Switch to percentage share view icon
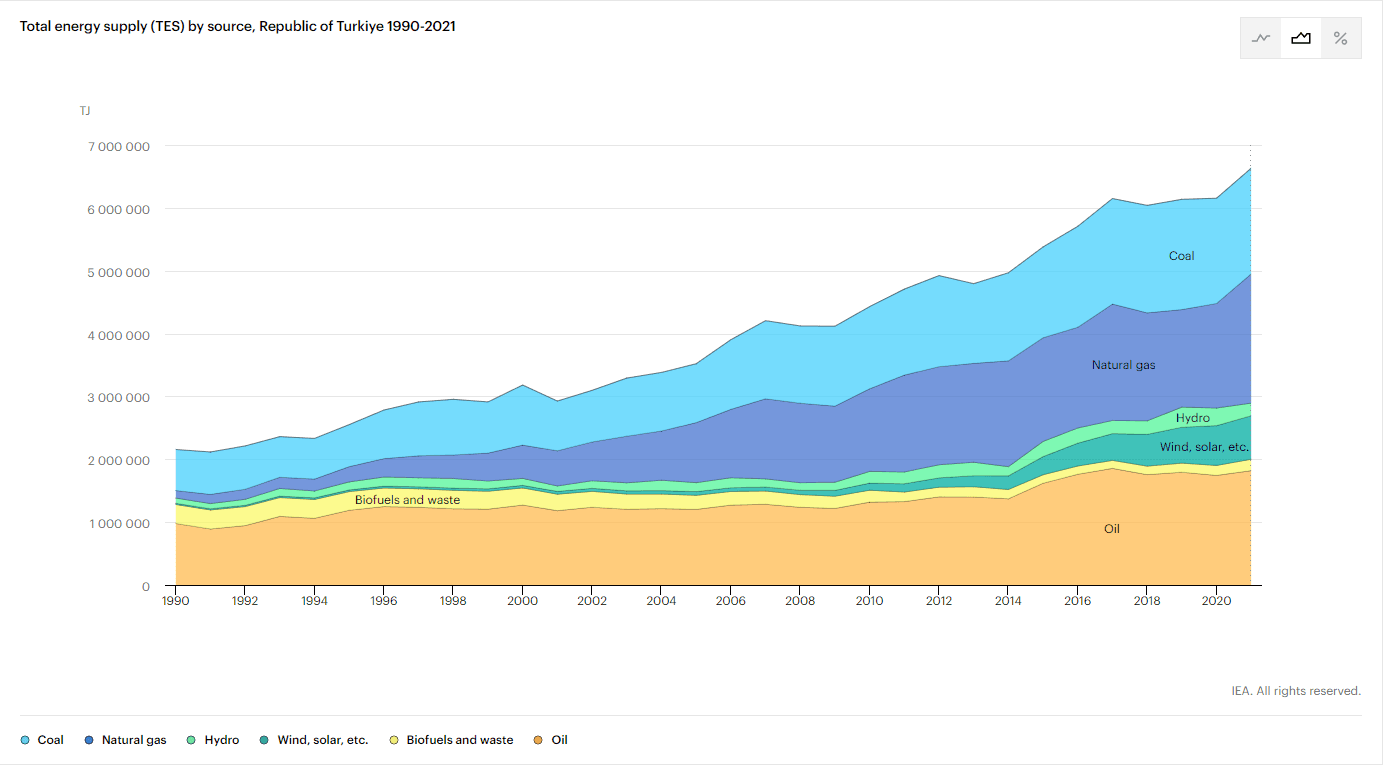The width and height of the screenshot is (1383, 765). (1341, 38)
